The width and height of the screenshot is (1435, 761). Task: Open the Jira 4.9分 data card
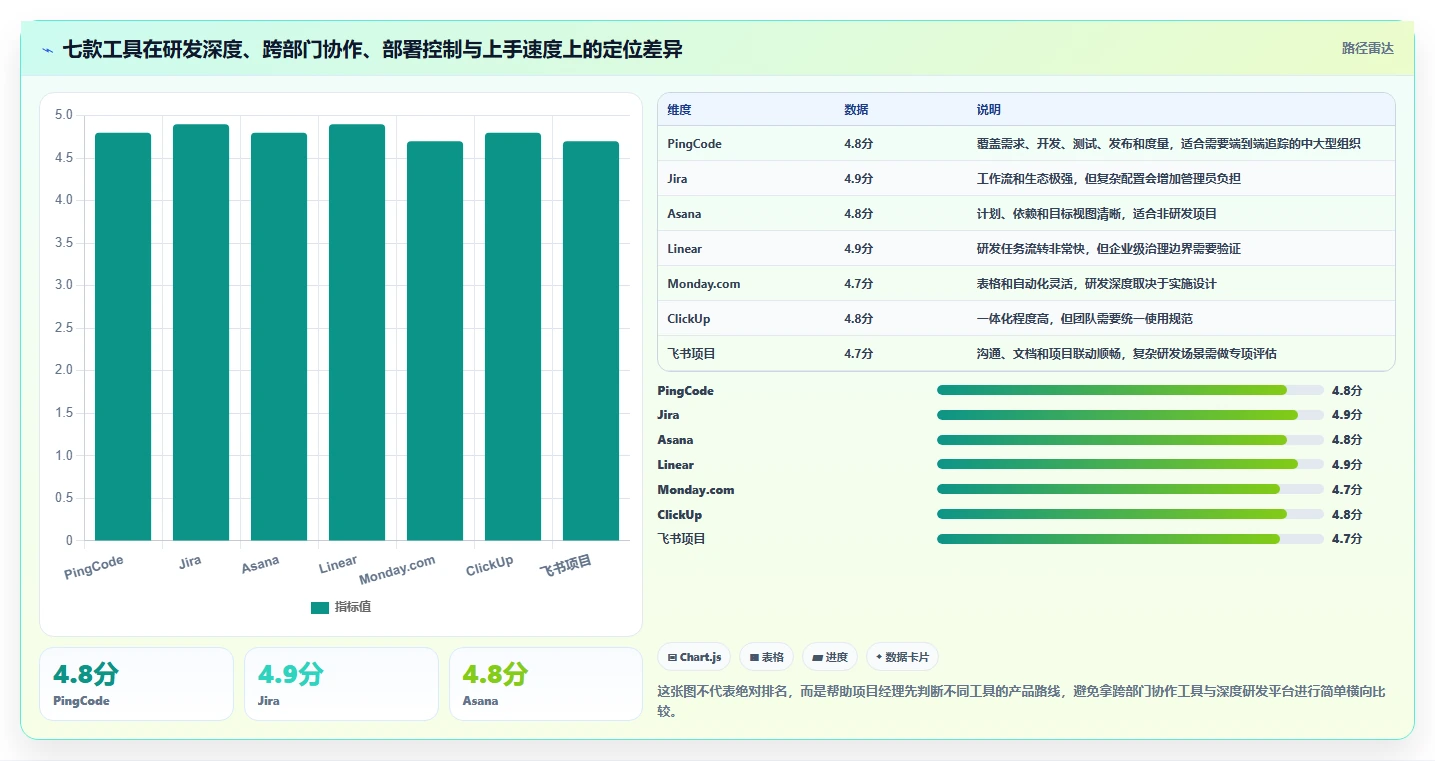[341, 684]
